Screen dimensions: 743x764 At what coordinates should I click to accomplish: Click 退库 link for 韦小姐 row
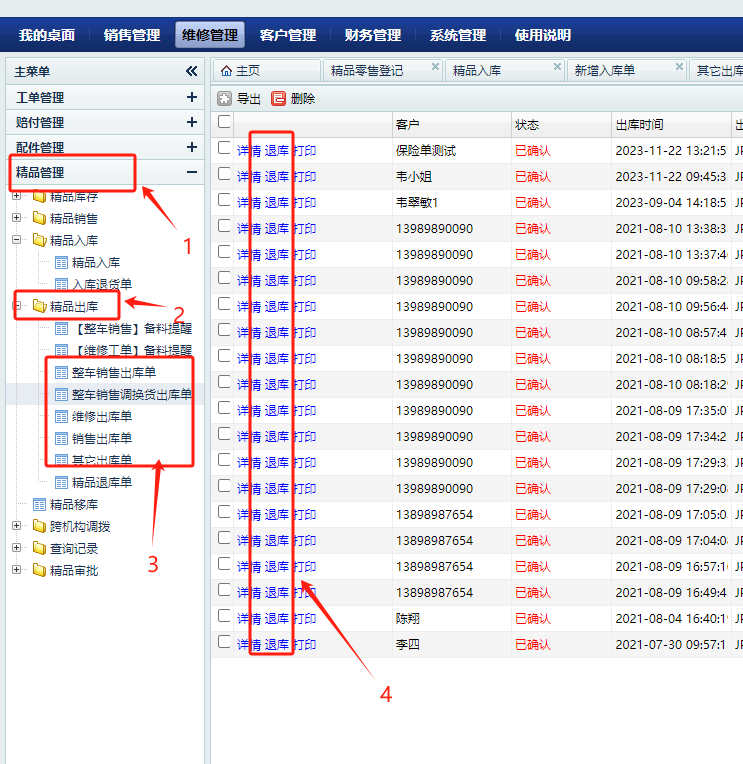point(277,176)
